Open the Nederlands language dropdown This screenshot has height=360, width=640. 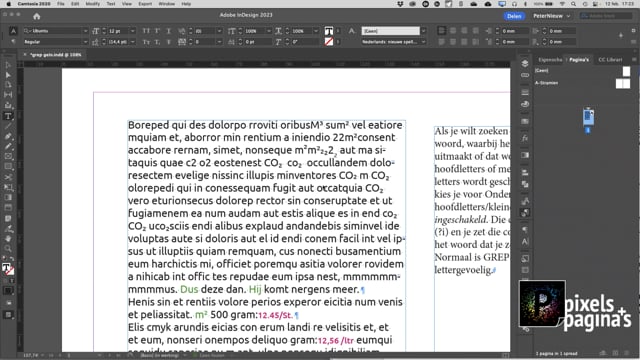[x=423, y=42]
